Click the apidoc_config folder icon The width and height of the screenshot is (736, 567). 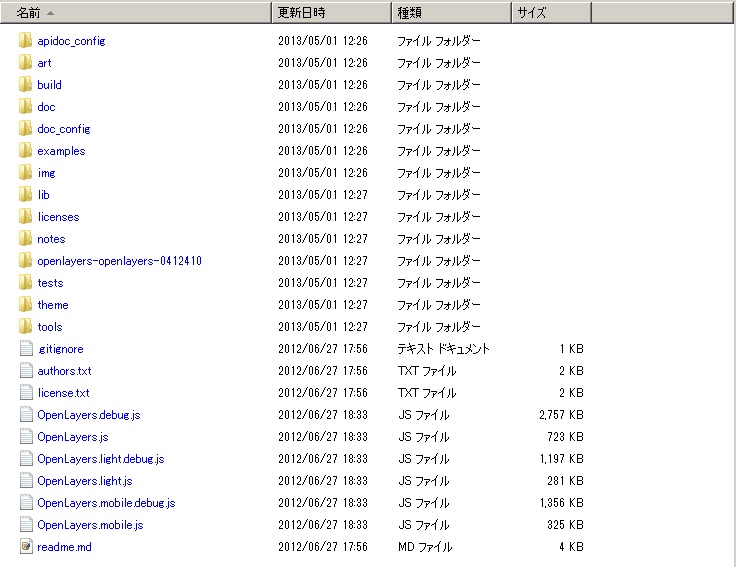tap(26, 41)
